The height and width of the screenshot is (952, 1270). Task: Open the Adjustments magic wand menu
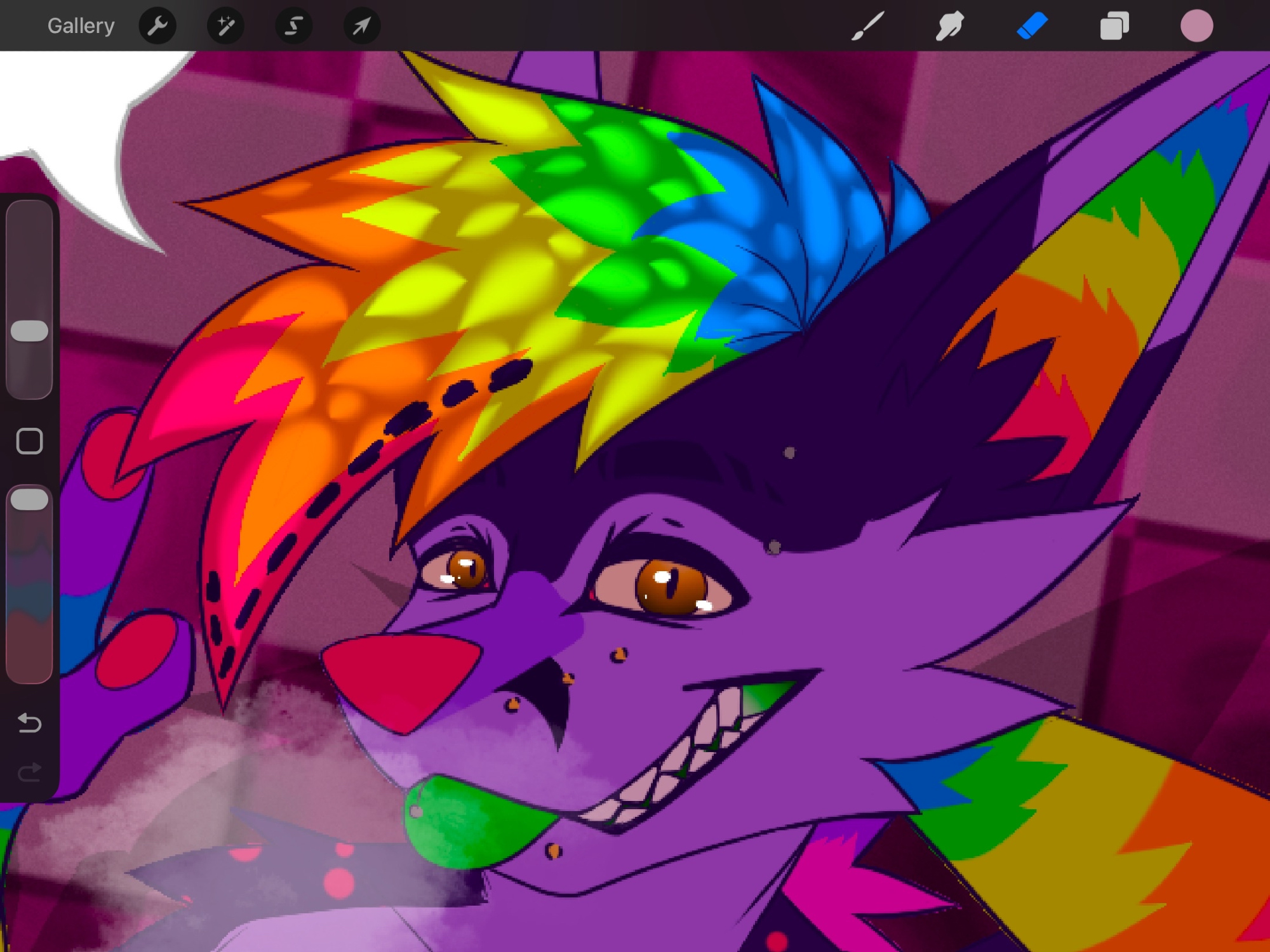click(x=225, y=26)
